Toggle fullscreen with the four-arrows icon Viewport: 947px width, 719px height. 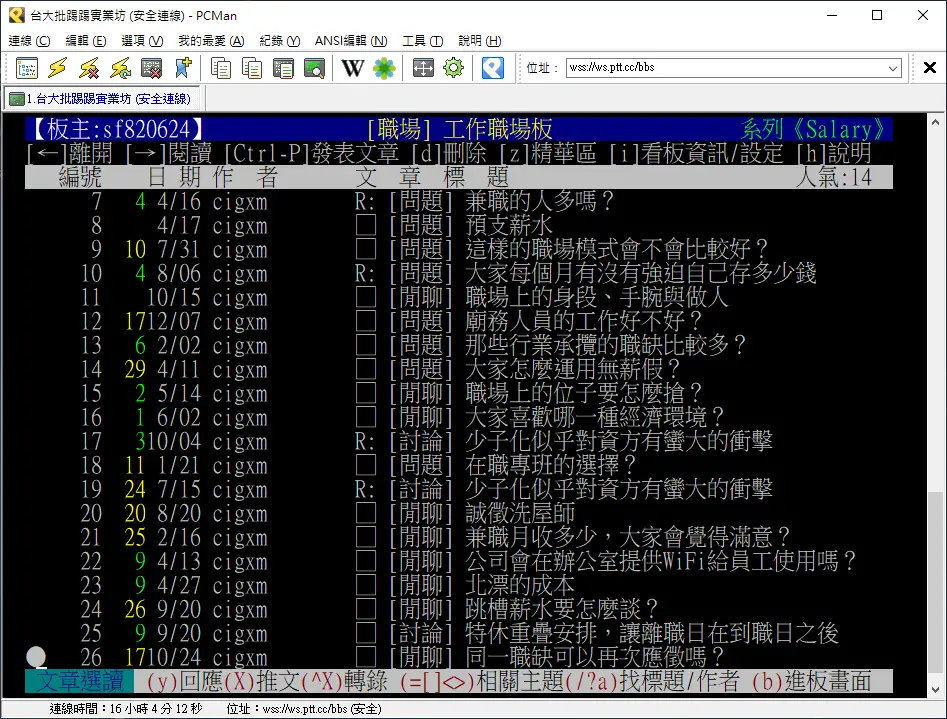423,68
